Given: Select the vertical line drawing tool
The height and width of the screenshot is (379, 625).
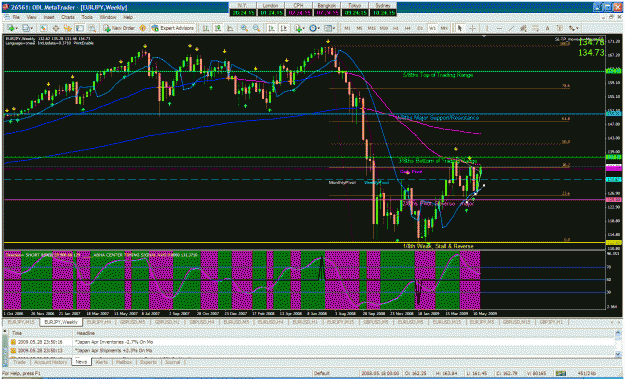Looking at the screenshot, I should coord(487,28).
